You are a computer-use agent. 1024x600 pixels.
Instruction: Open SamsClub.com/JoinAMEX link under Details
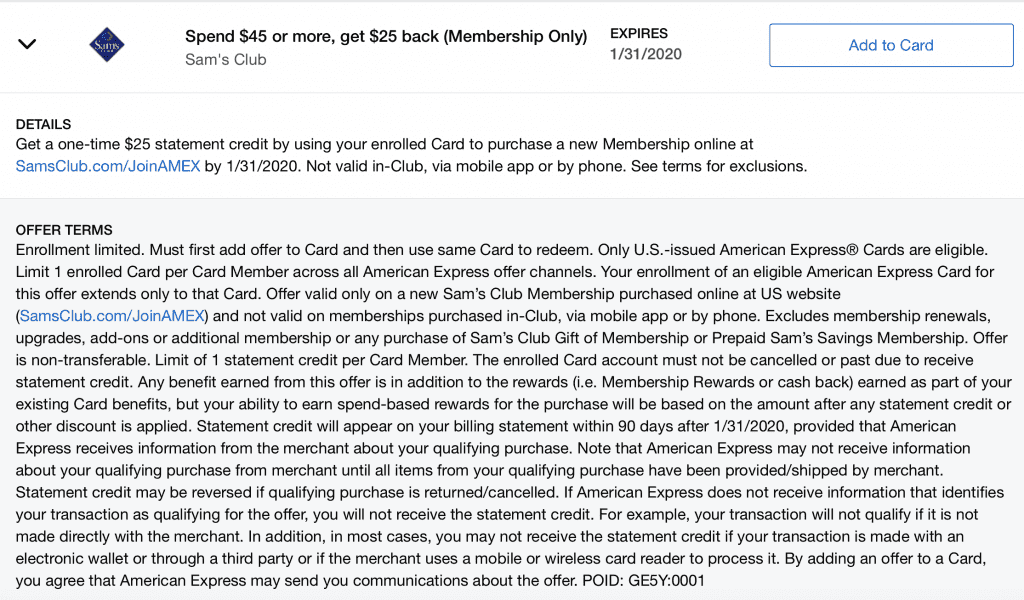click(108, 166)
